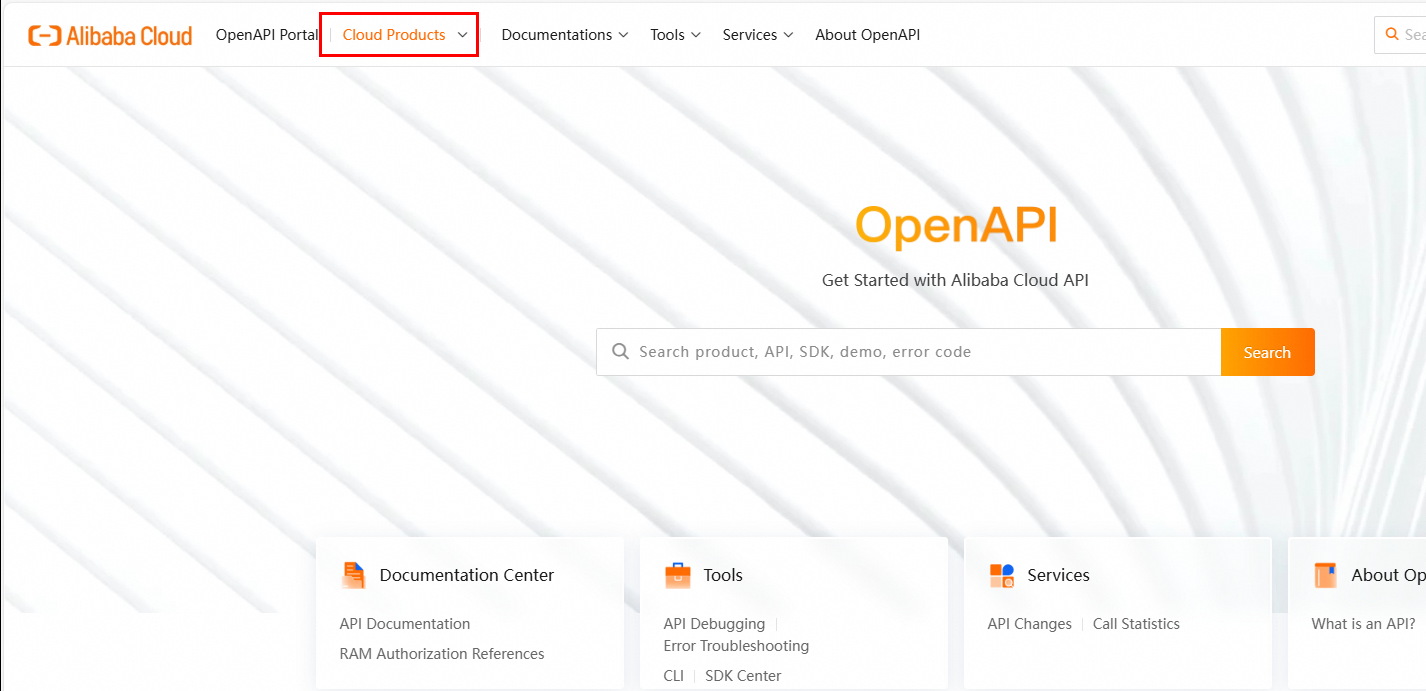
Task: Open the API Debugging link
Action: tap(714, 624)
